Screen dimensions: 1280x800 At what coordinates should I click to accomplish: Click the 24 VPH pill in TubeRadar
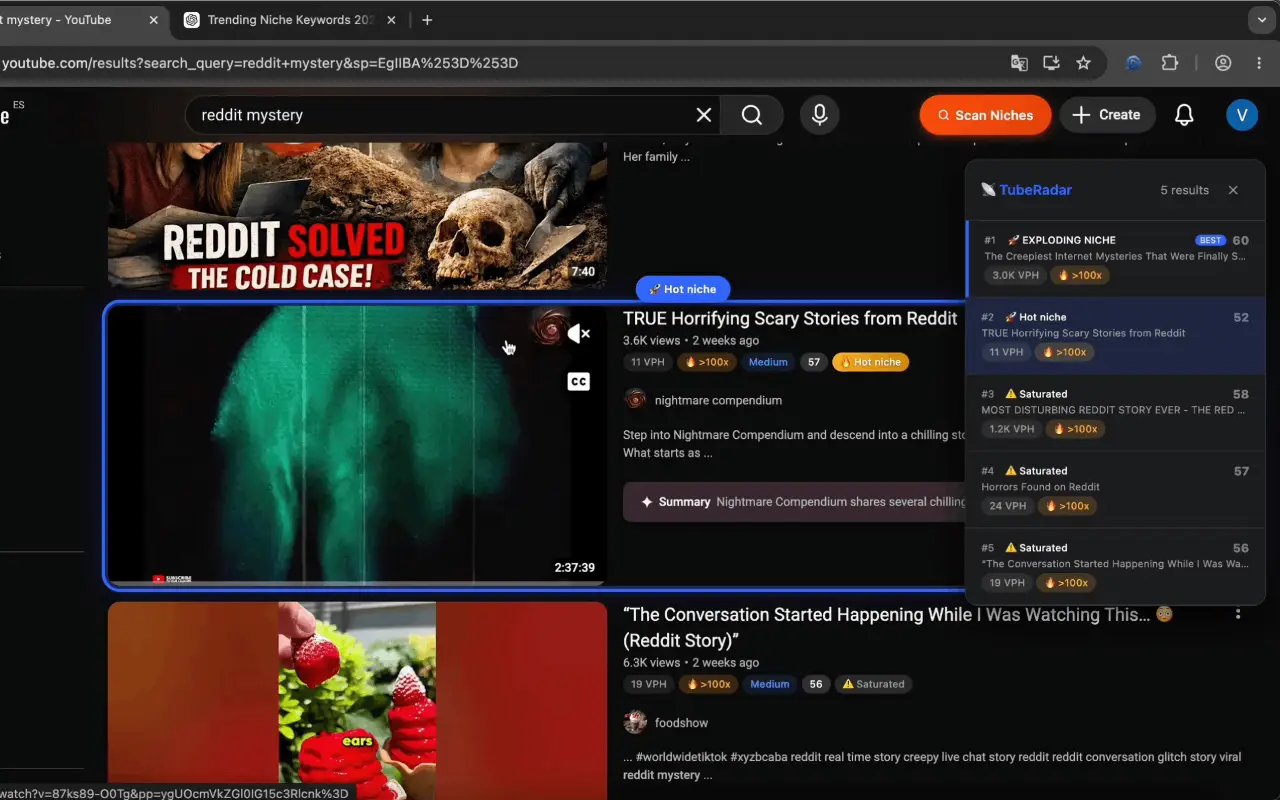pos(1008,506)
